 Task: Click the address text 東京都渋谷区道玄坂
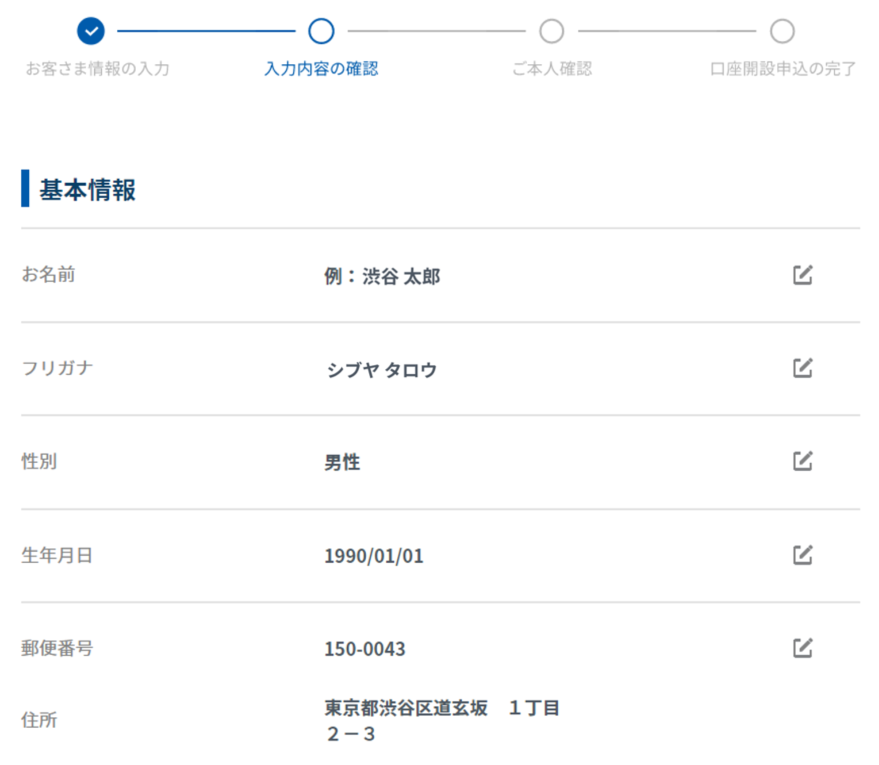coord(406,708)
